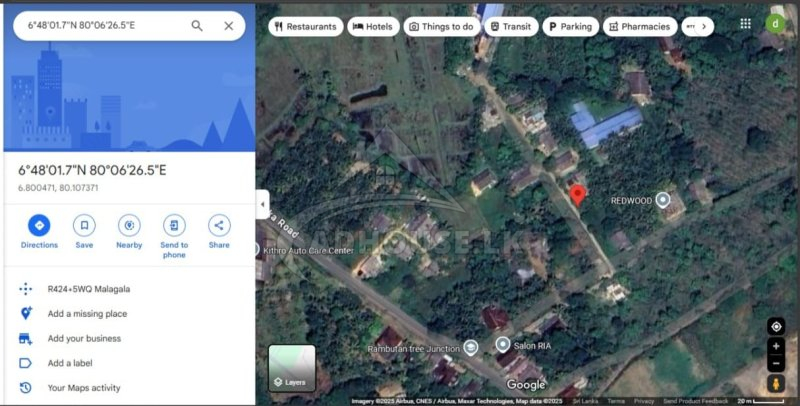
Task: Zoom in with the plus button
Action: coord(776,346)
